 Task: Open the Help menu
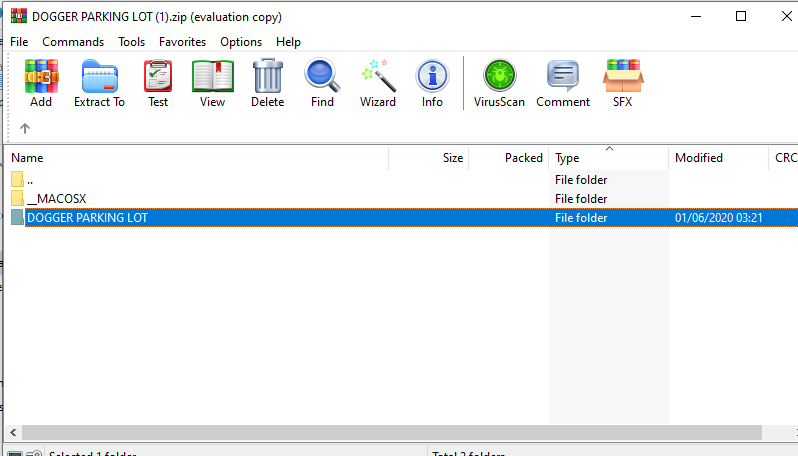pos(288,42)
